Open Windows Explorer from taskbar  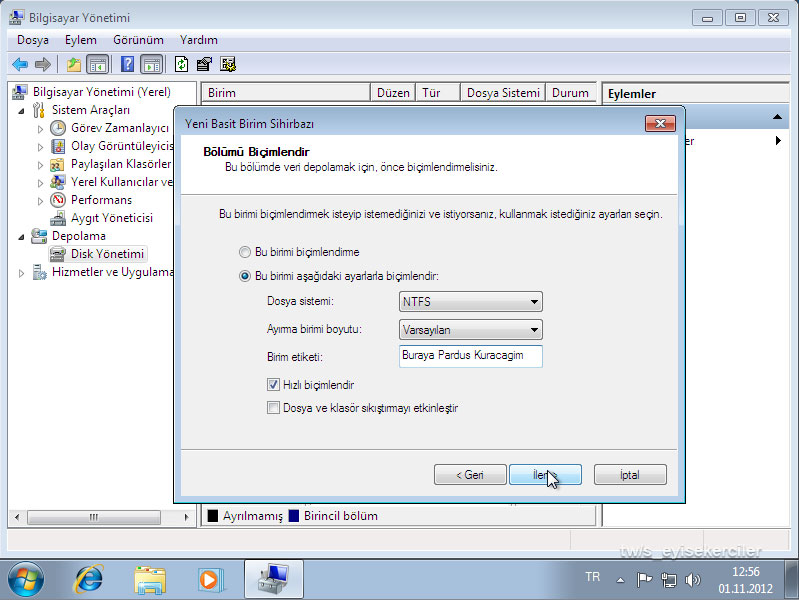150,580
